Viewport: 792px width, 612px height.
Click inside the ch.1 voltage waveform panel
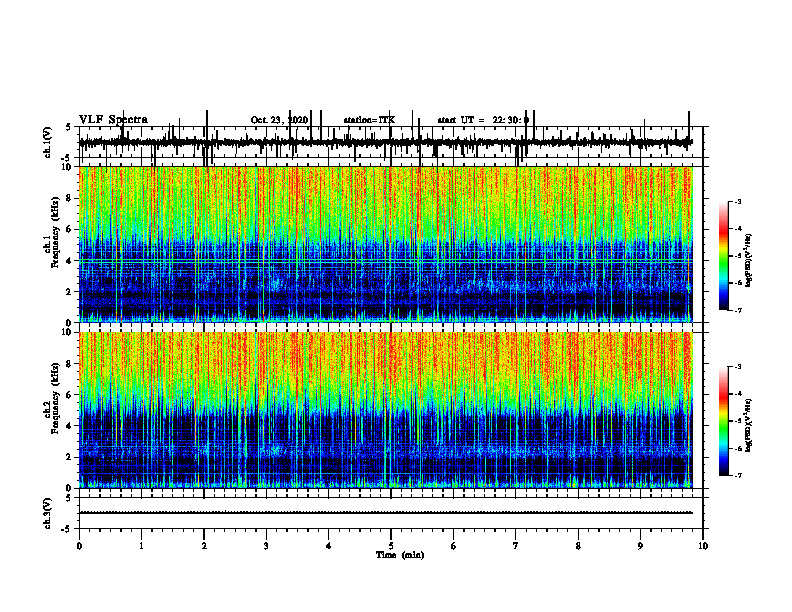pos(391,143)
